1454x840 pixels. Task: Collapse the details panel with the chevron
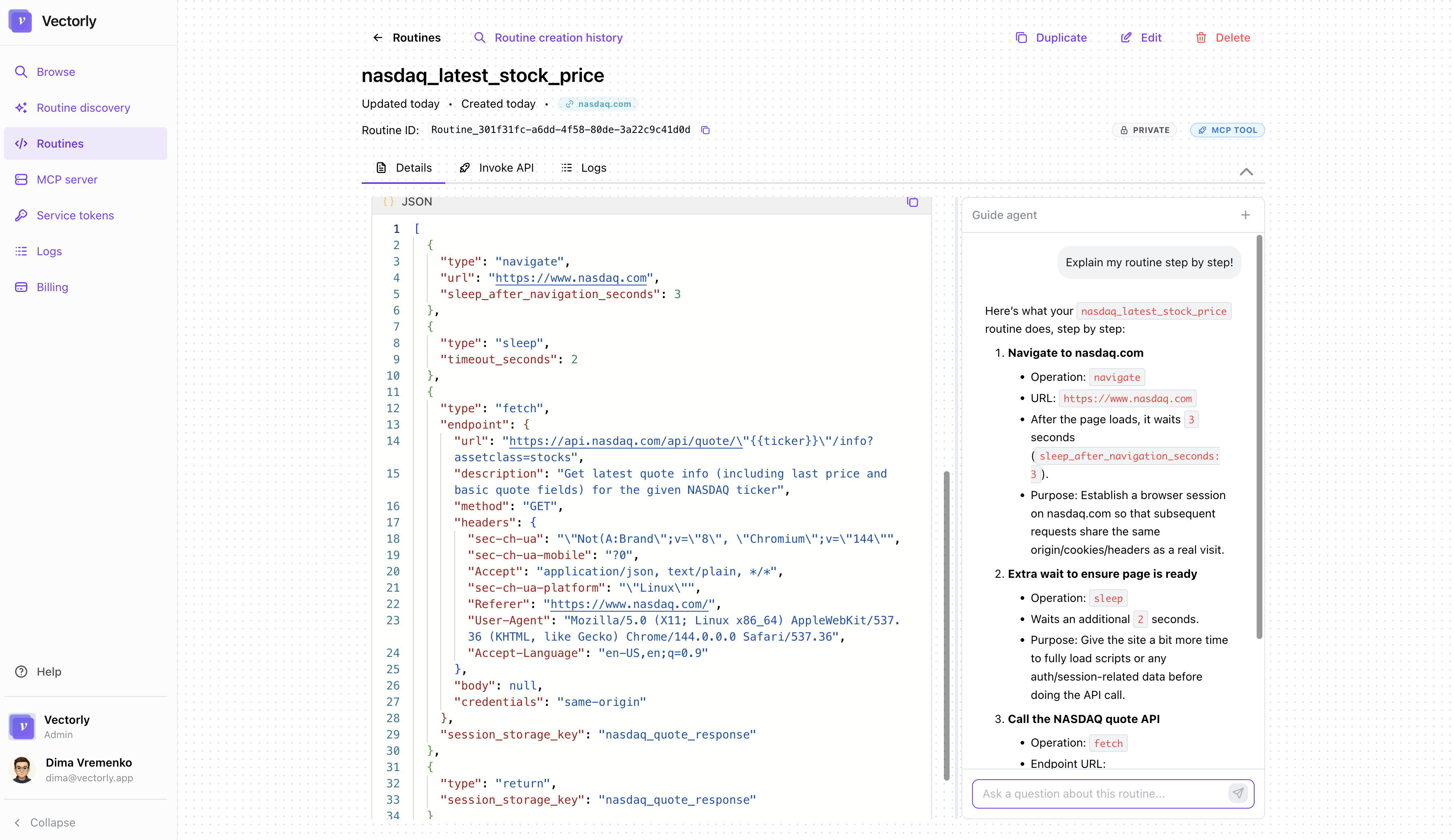pyautogui.click(x=1246, y=171)
